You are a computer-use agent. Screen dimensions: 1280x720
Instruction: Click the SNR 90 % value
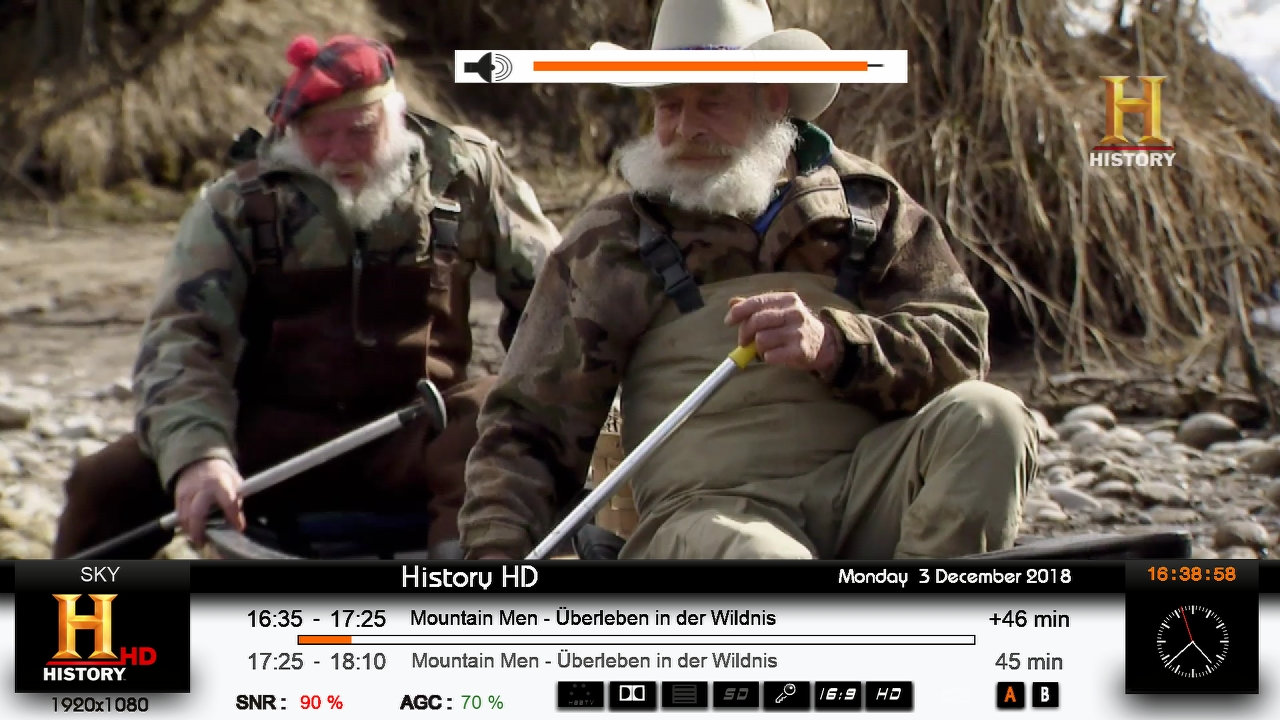click(321, 703)
